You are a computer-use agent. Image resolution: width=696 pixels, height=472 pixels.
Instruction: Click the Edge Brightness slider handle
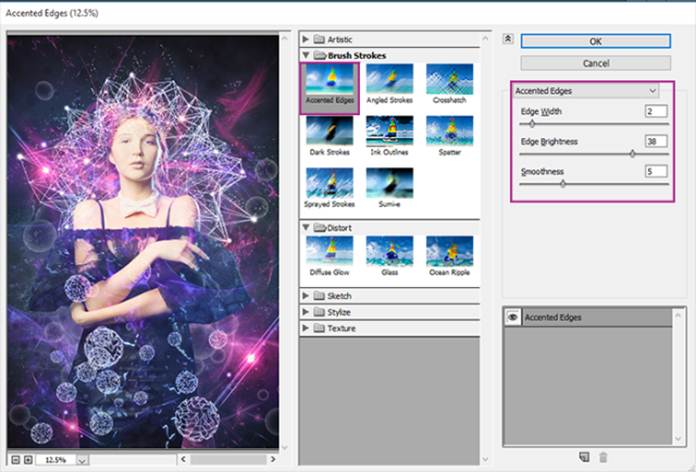pyautogui.click(x=632, y=154)
